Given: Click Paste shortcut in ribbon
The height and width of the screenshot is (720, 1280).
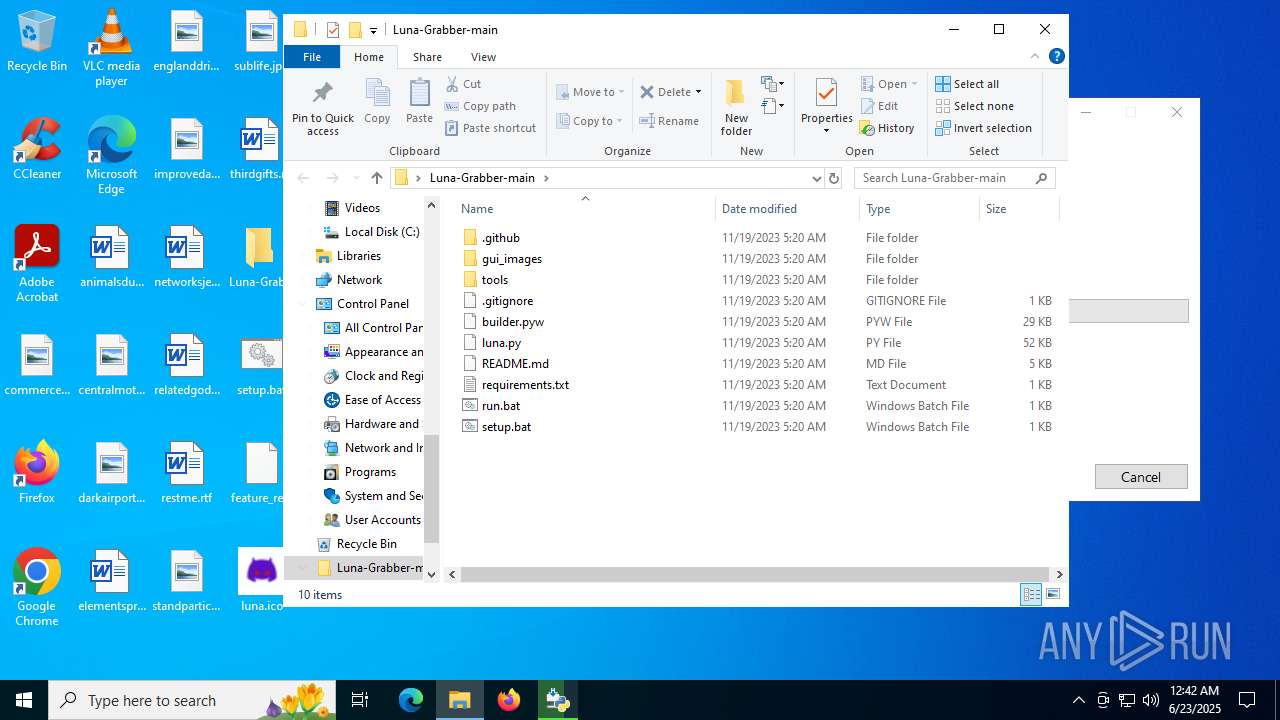Looking at the screenshot, I should point(490,128).
